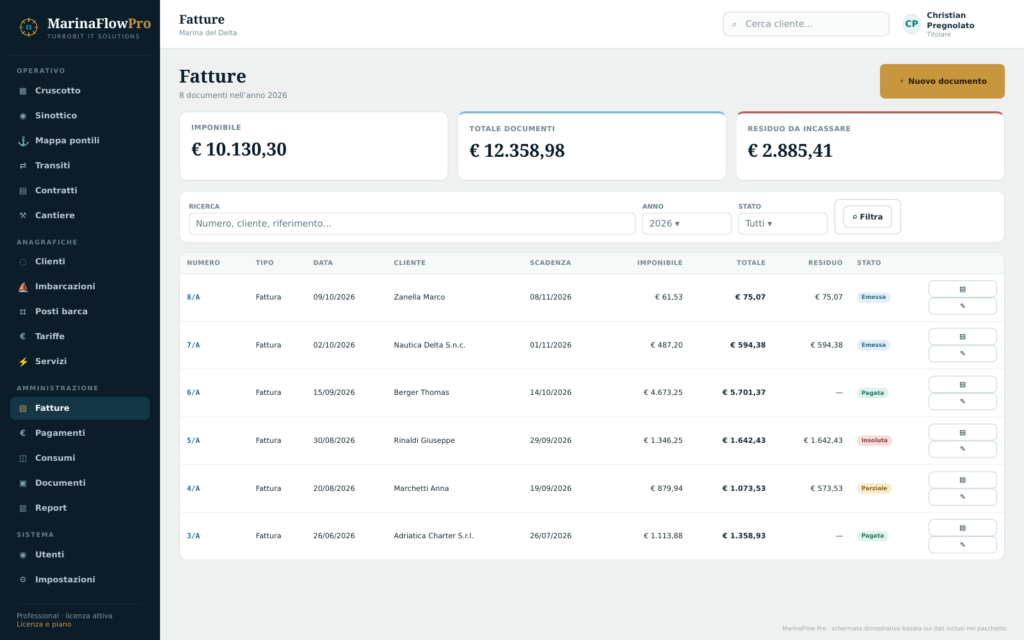Go to Utenti in the sidebar

point(80,554)
